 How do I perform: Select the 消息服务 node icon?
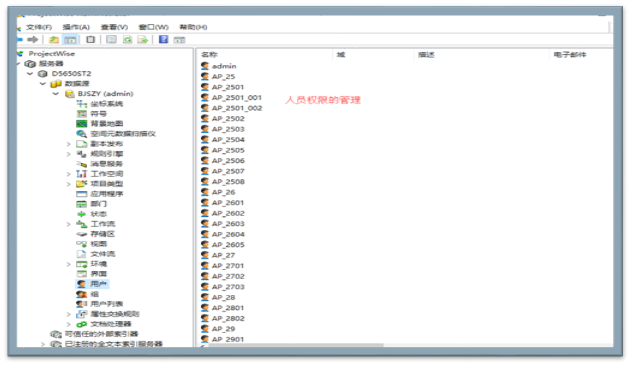click(82, 164)
